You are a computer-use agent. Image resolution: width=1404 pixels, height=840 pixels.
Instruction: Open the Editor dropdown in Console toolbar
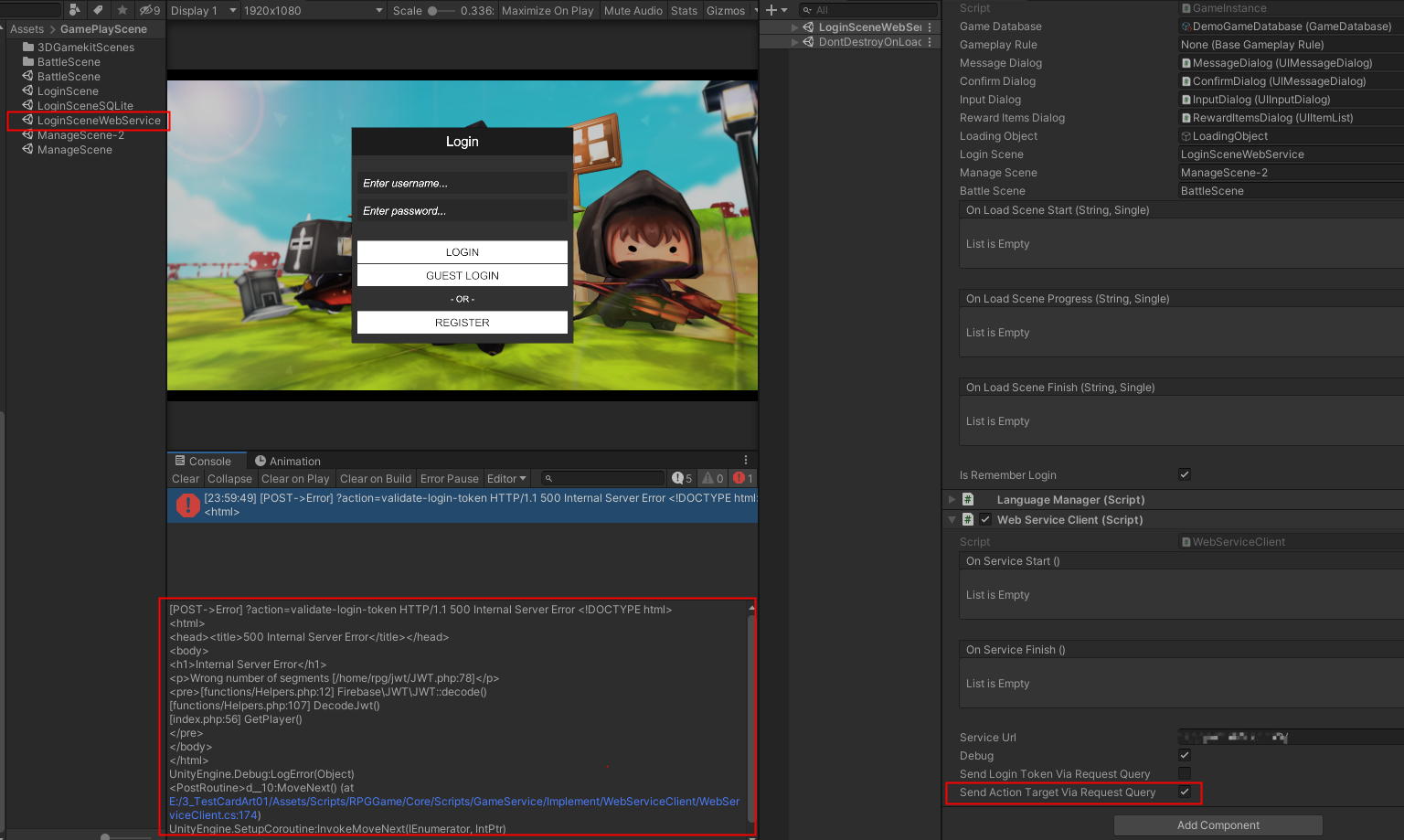tap(506, 478)
